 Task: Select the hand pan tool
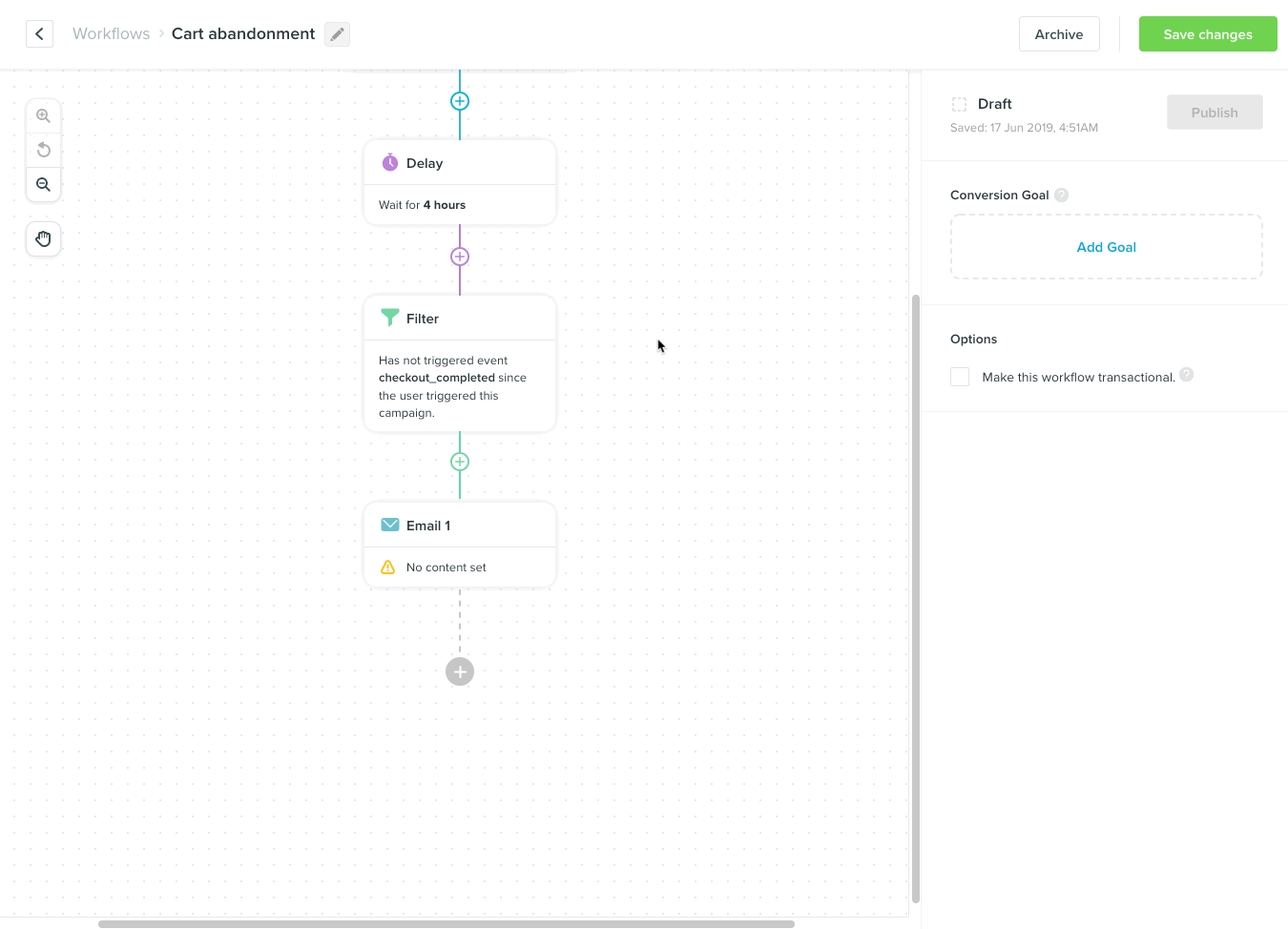[x=43, y=238]
